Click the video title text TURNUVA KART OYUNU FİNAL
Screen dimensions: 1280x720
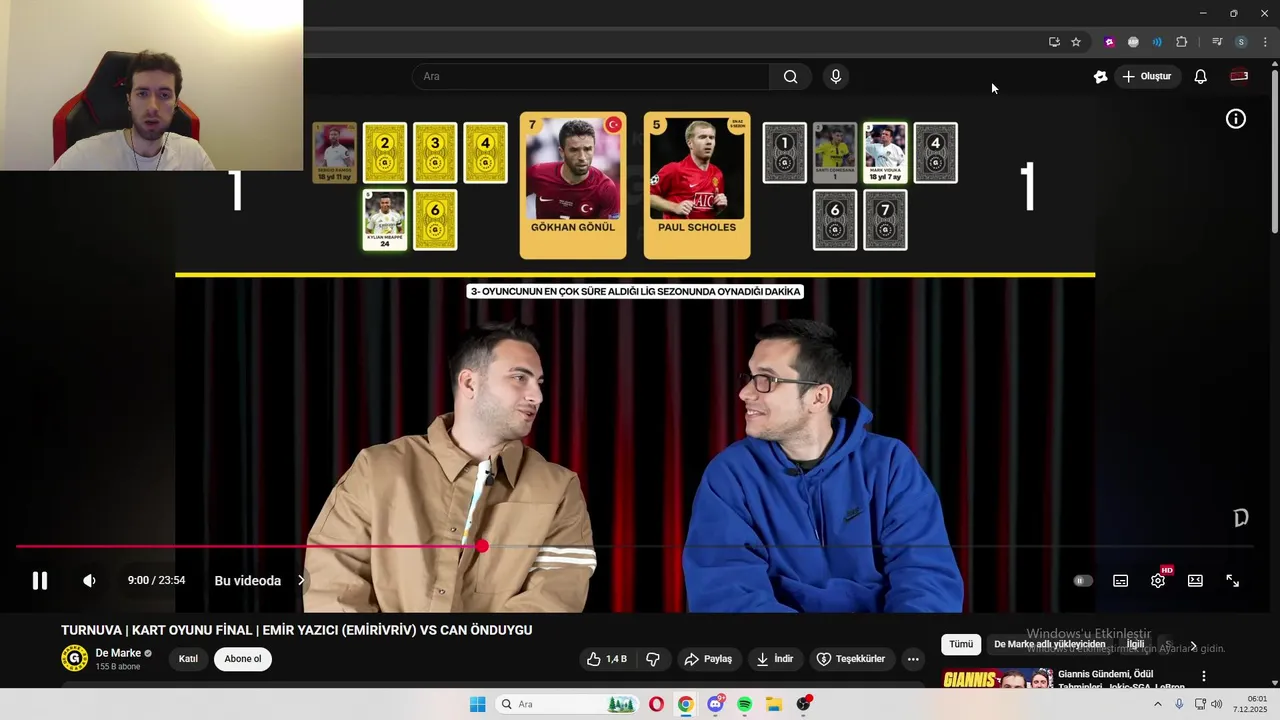297,630
